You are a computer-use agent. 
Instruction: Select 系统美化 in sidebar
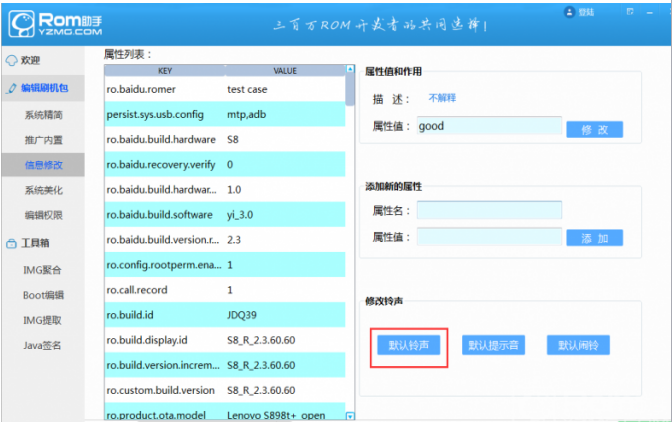coord(43,190)
